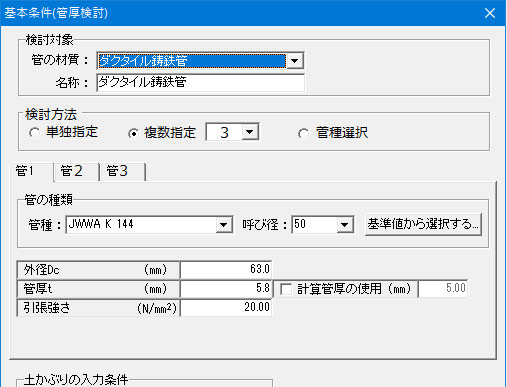Click the 計算管厚 5.00 value field
Image resolution: width=507 pixels, height=387 pixels.
coord(443,288)
